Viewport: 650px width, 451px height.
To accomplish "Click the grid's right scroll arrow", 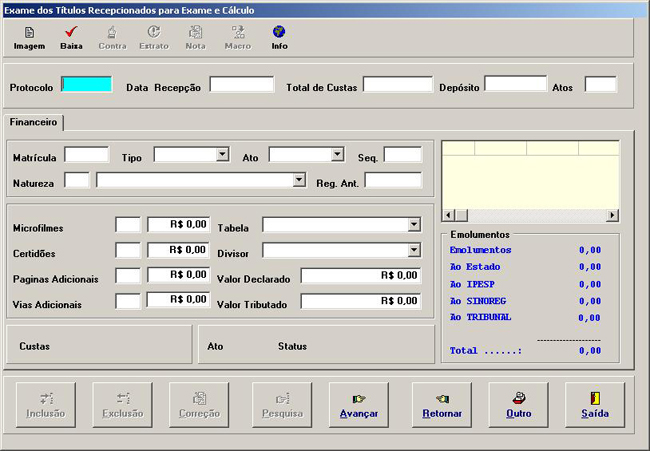I will point(612,215).
